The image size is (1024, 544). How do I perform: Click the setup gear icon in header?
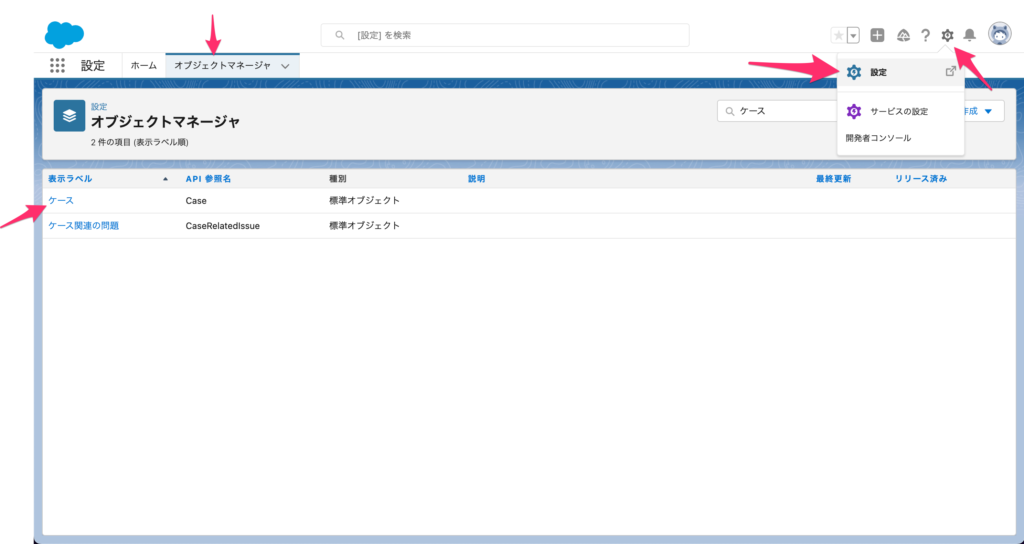pos(947,36)
